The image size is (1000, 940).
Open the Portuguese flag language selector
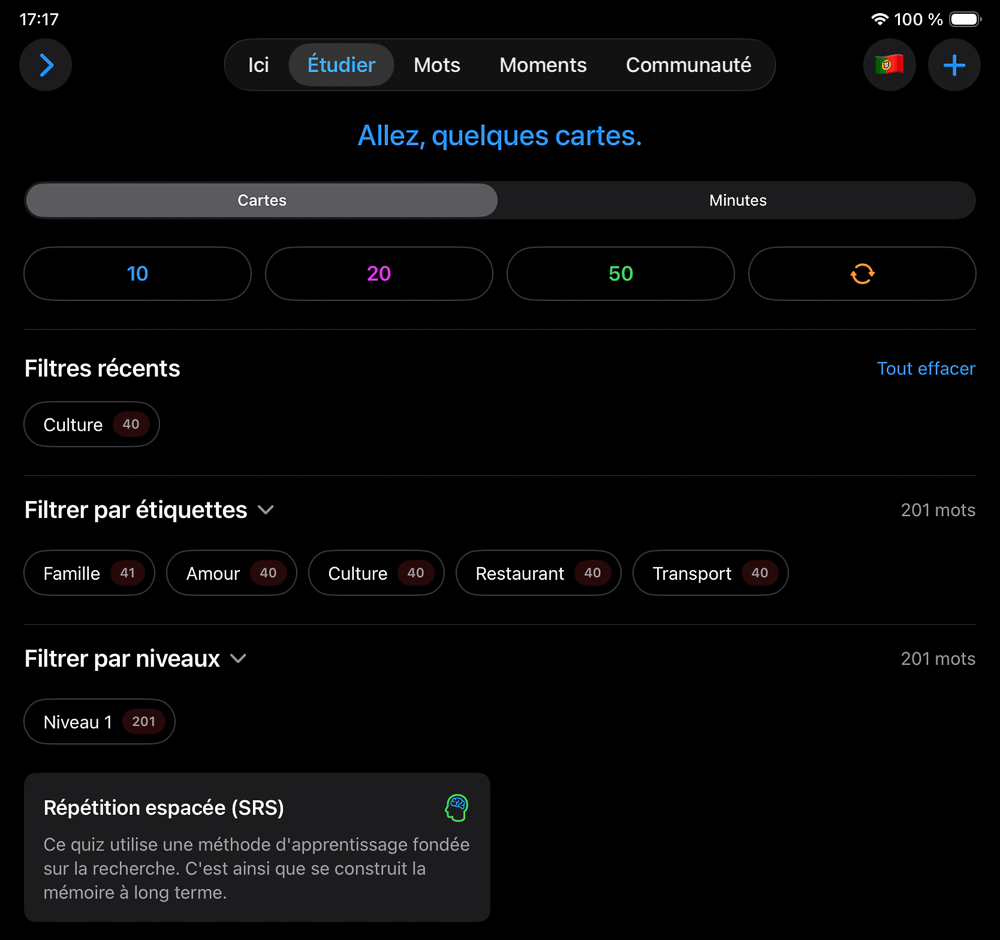pos(889,65)
